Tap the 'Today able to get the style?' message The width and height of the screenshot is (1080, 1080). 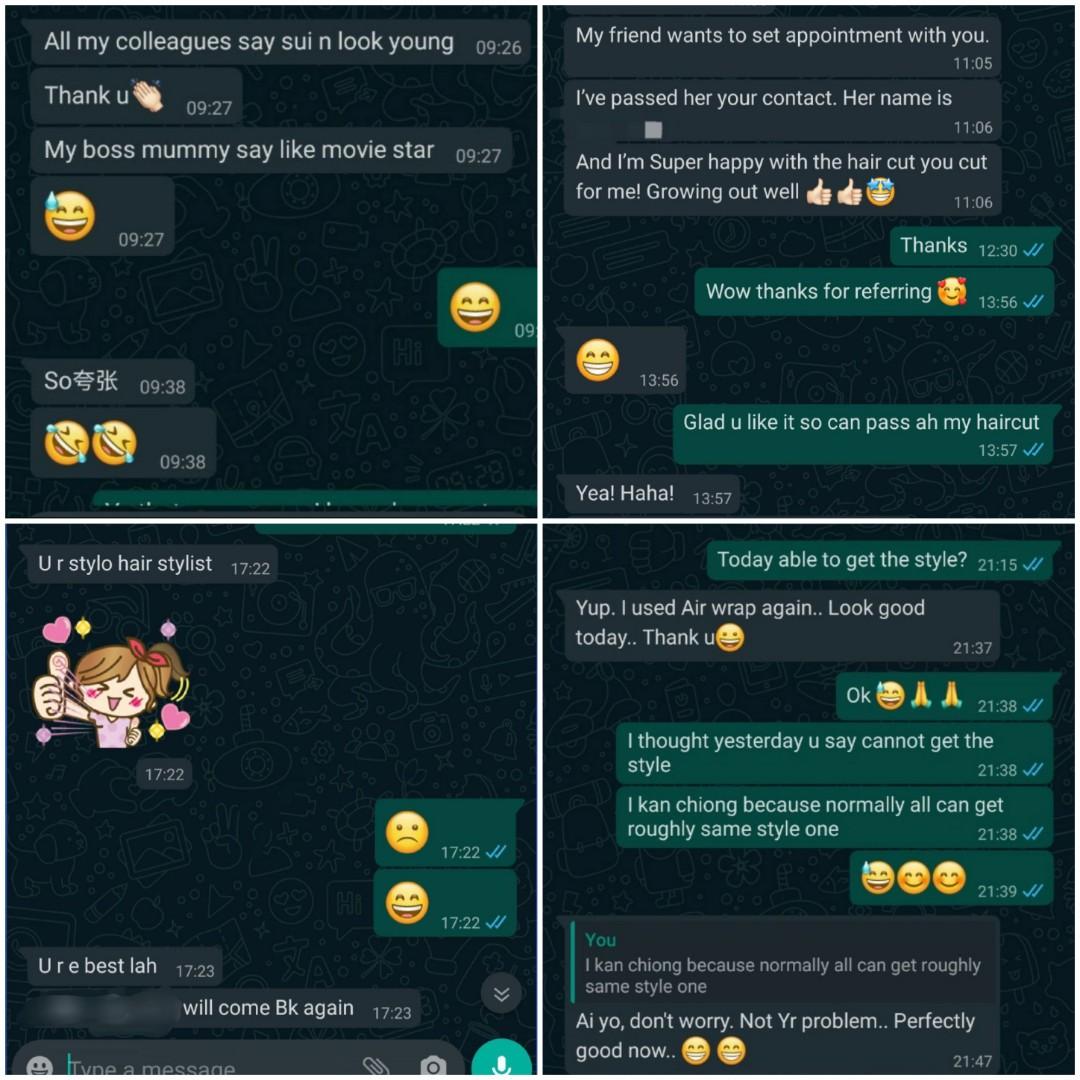tap(880, 561)
